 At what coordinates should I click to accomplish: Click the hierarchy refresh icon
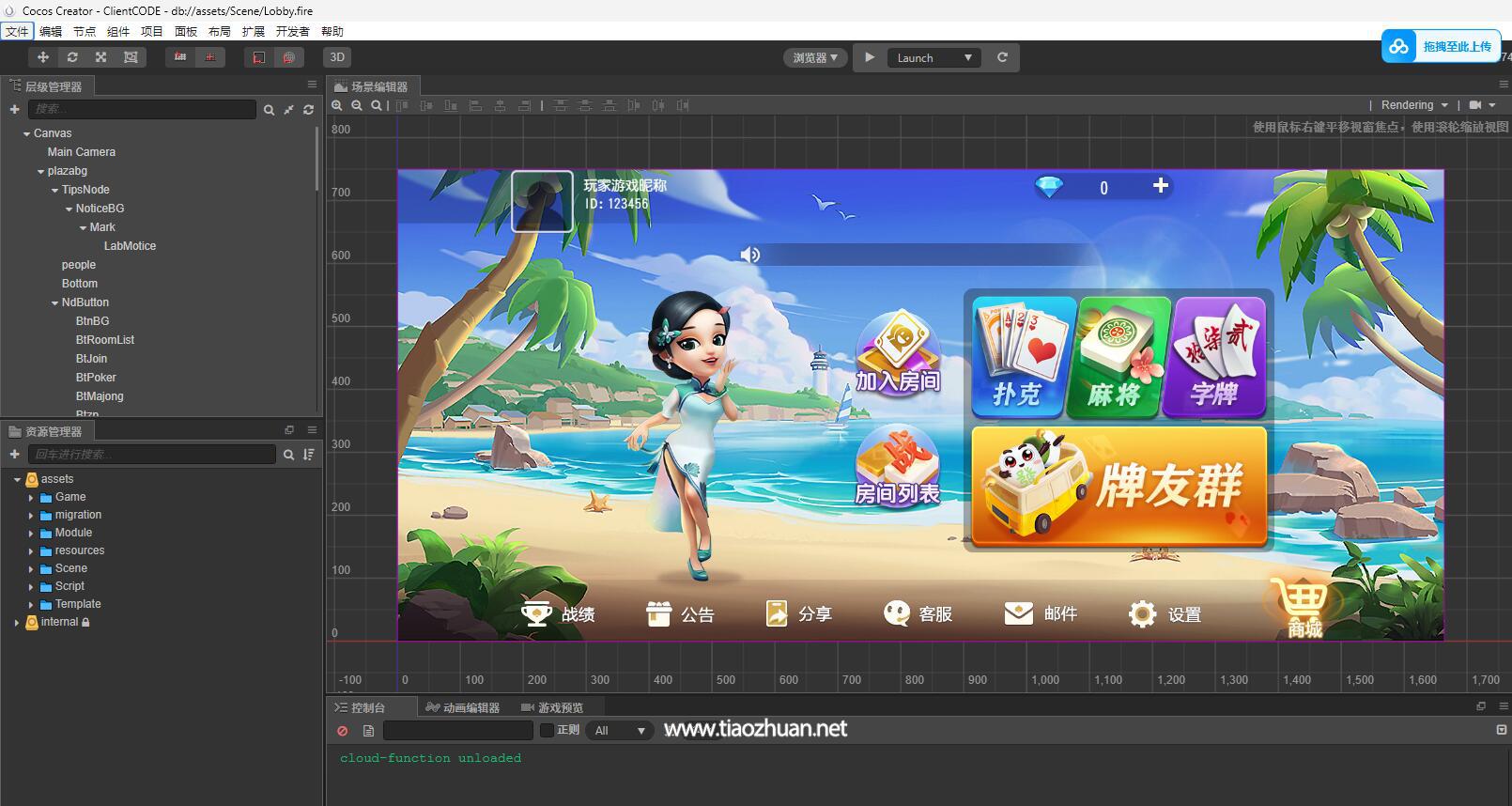click(x=308, y=110)
